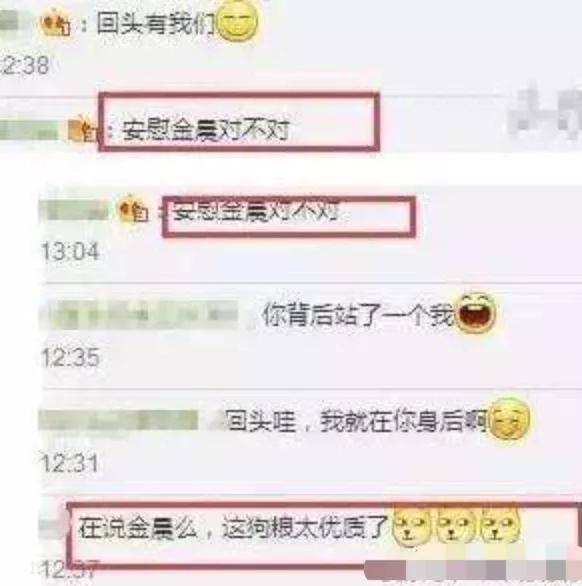
Task: Open blurred username before 回头哇 comment
Action: pos(118,420)
